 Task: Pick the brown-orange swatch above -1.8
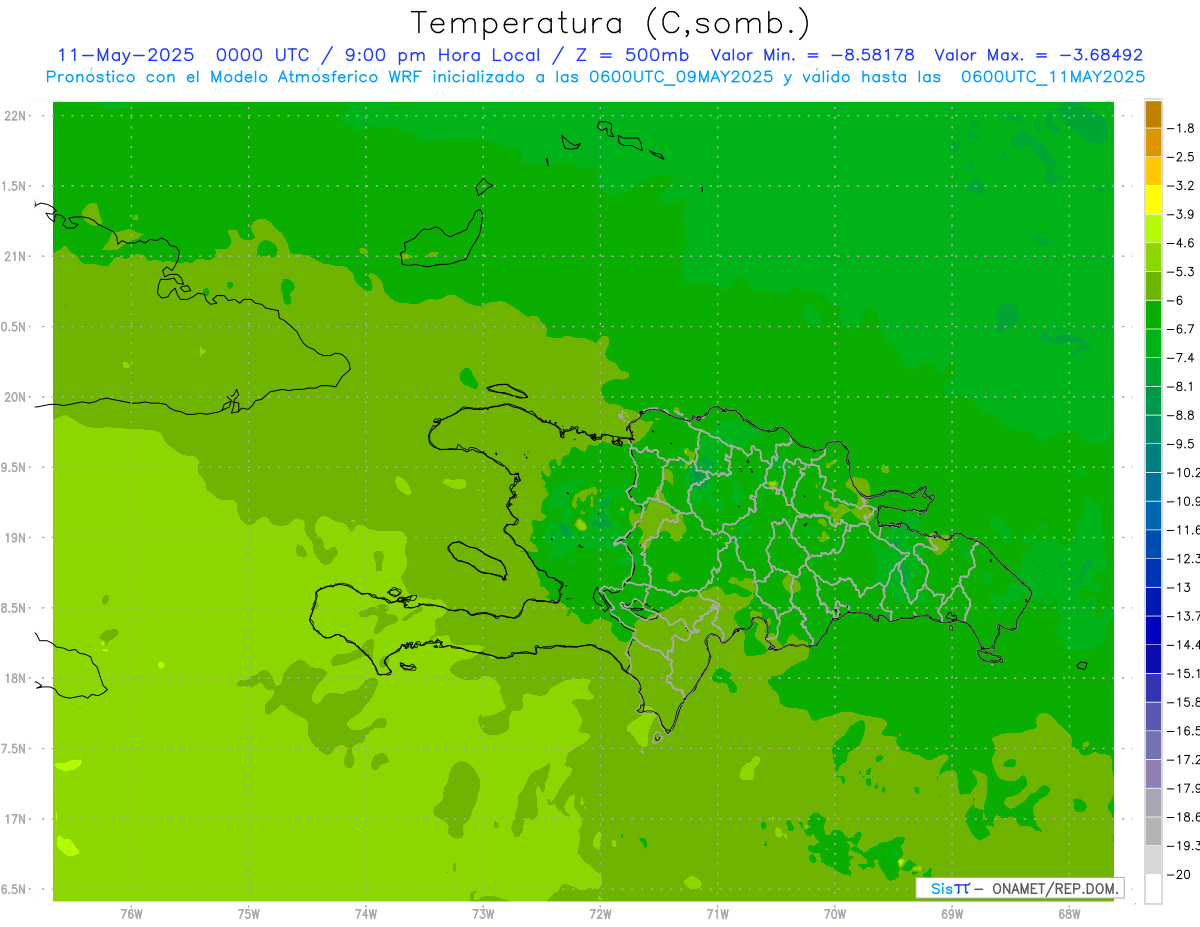tap(1153, 114)
